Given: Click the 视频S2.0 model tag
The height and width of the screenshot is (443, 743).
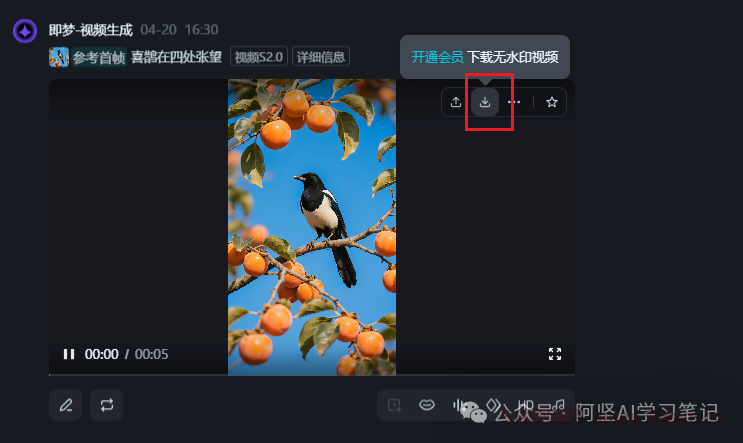Looking at the screenshot, I should [x=259, y=57].
